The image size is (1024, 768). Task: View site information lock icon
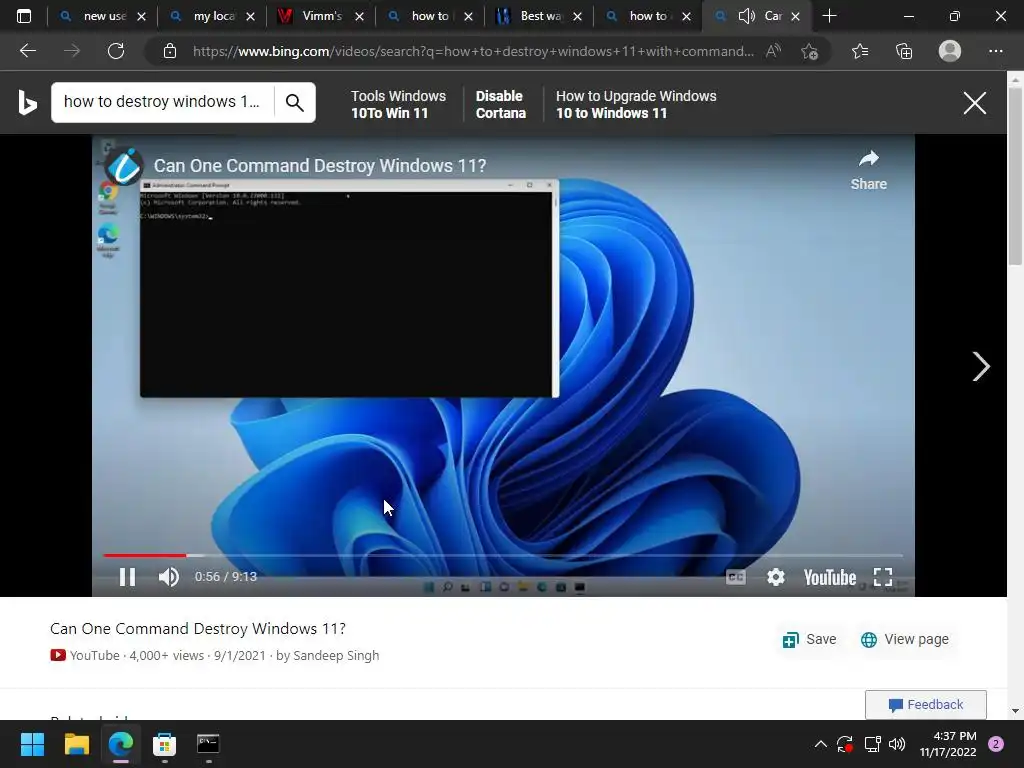tap(170, 51)
